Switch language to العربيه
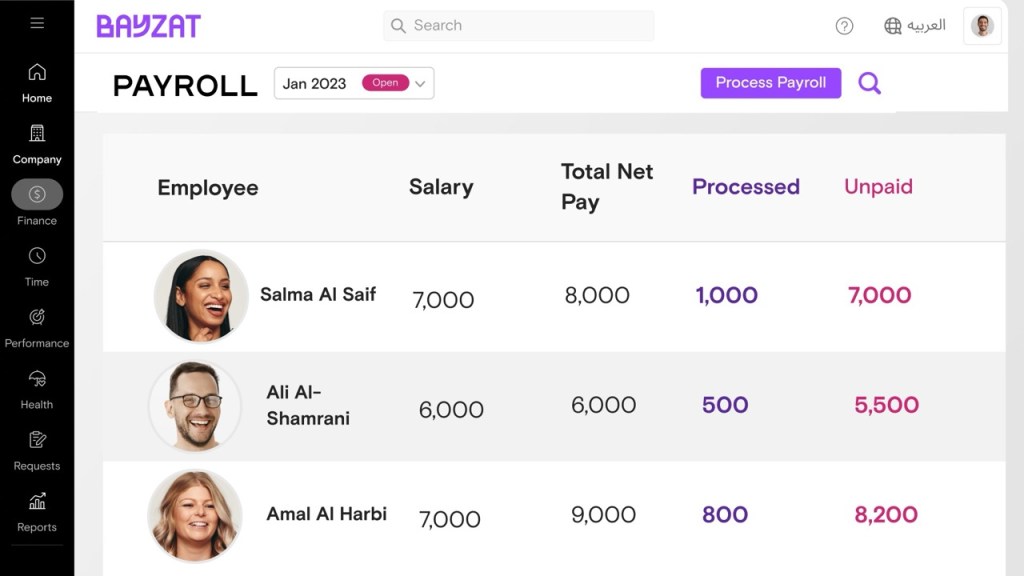The height and width of the screenshot is (576, 1024). coord(925,26)
